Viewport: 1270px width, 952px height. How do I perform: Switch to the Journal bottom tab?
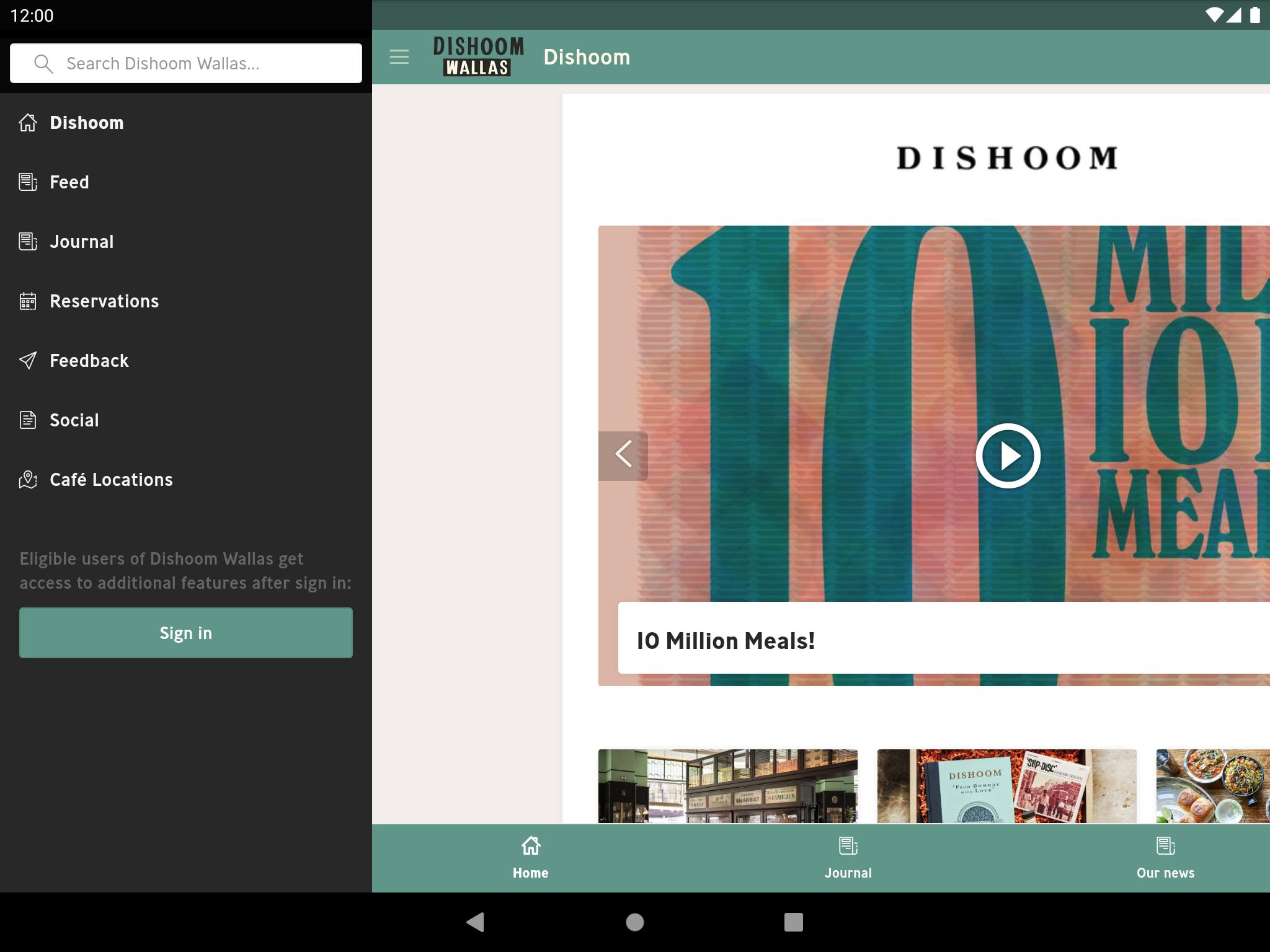[848, 858]
